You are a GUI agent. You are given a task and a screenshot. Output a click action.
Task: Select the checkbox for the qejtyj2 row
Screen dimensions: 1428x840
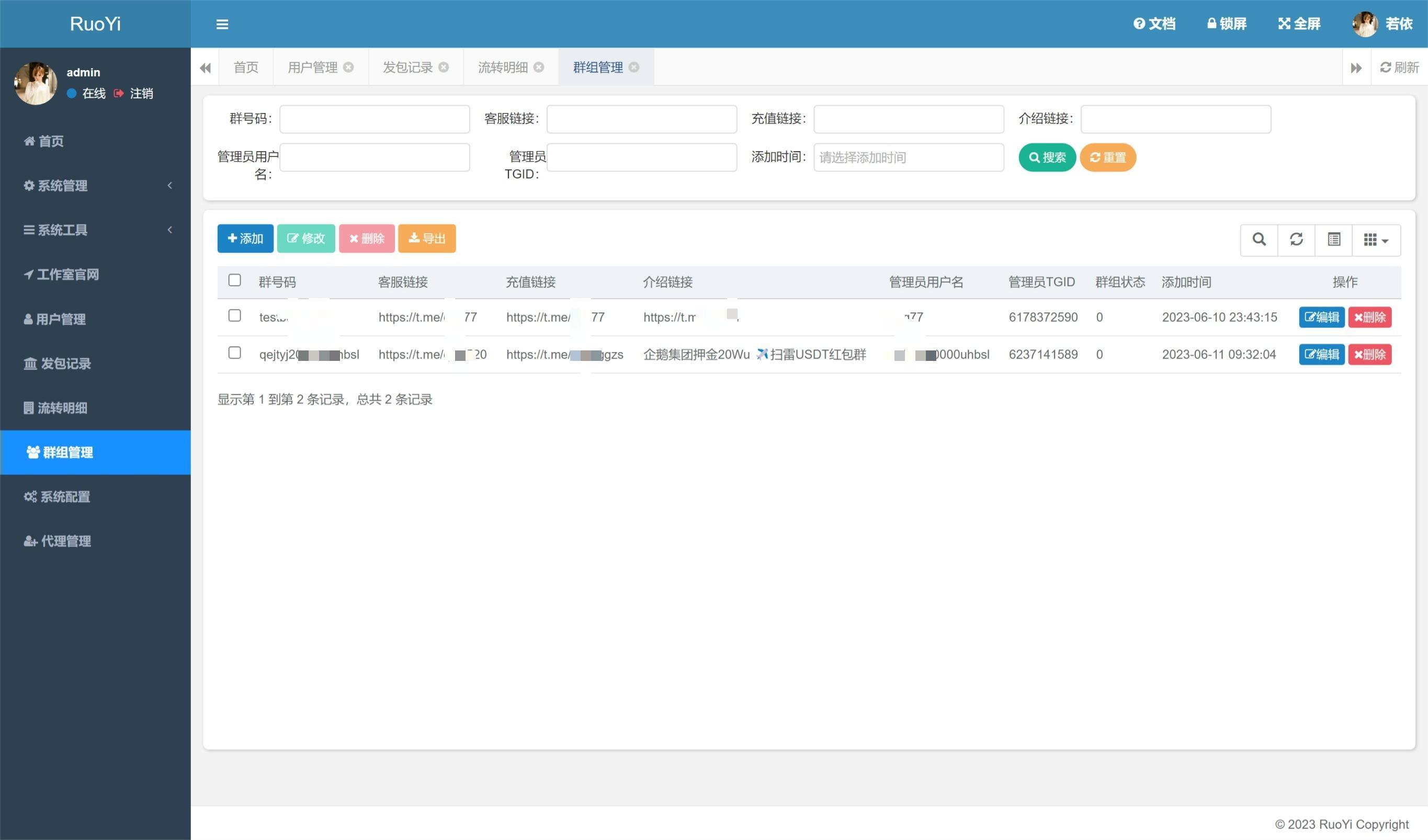234,353
